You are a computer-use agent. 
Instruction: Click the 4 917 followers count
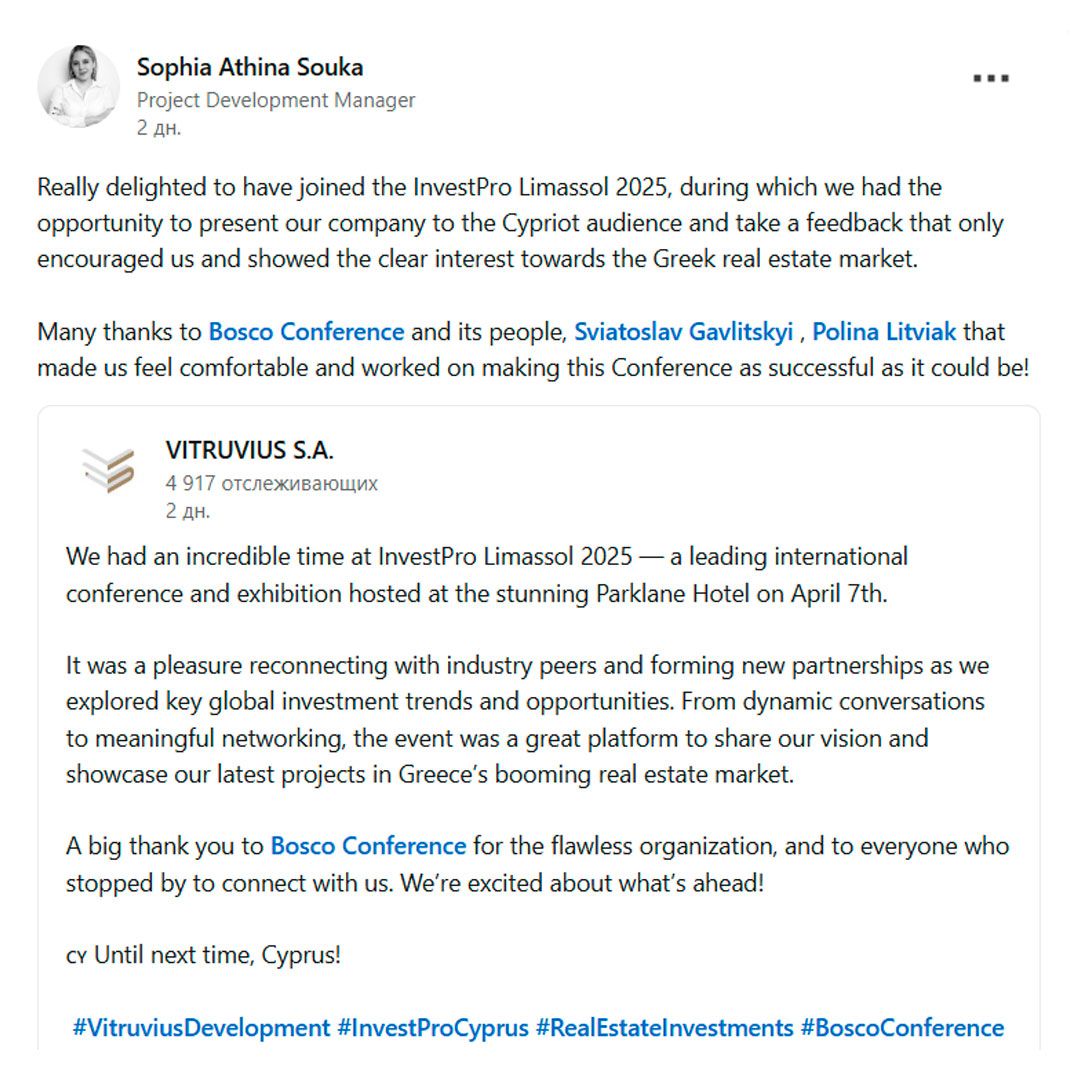pos(271,483)
